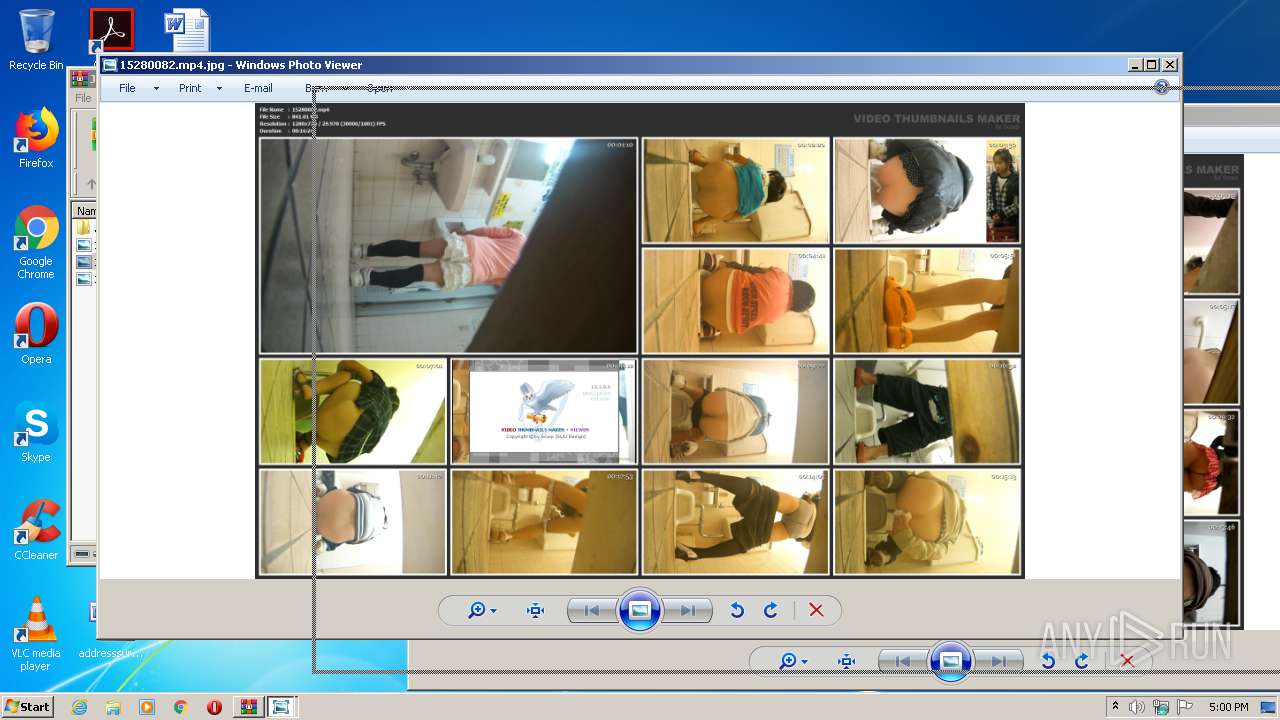
Task: Click the volume speaker tray icon
Action: [x=1137, y=707]
